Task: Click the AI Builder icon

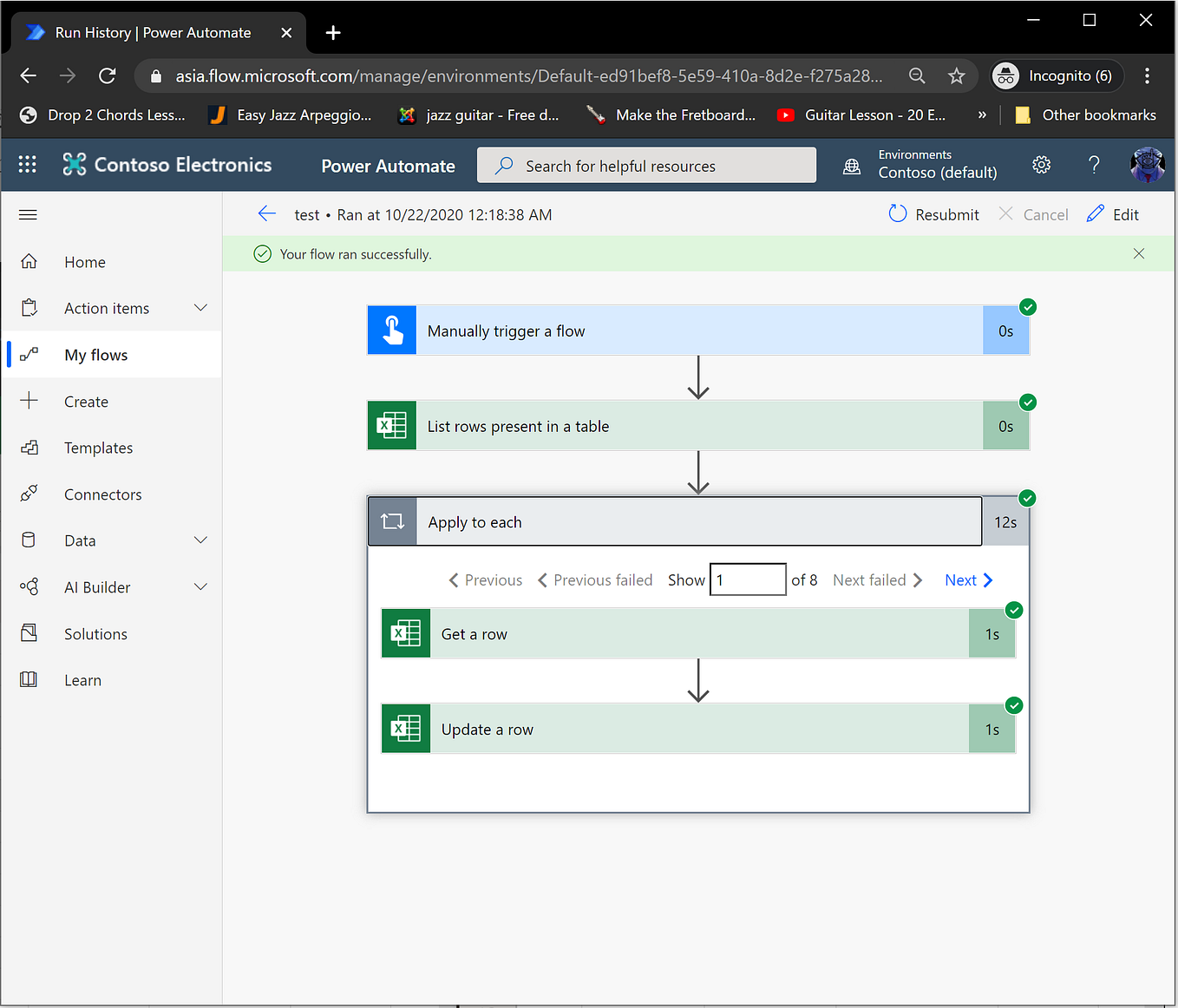Action: [29, 587]
